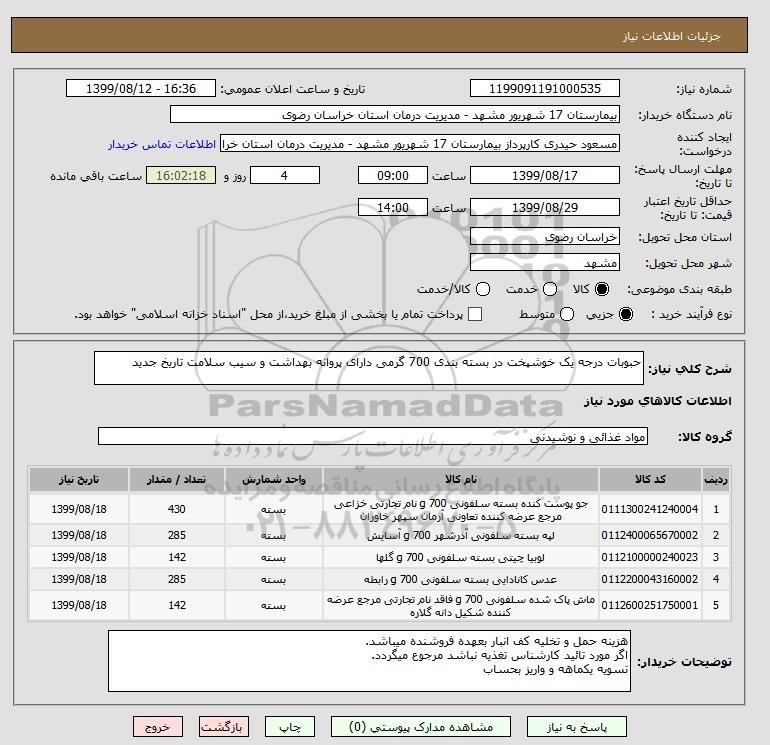Click the ماش پاک شده product name cell
Image resolution: width=770 pixels, height=745 pixels.
461,606
